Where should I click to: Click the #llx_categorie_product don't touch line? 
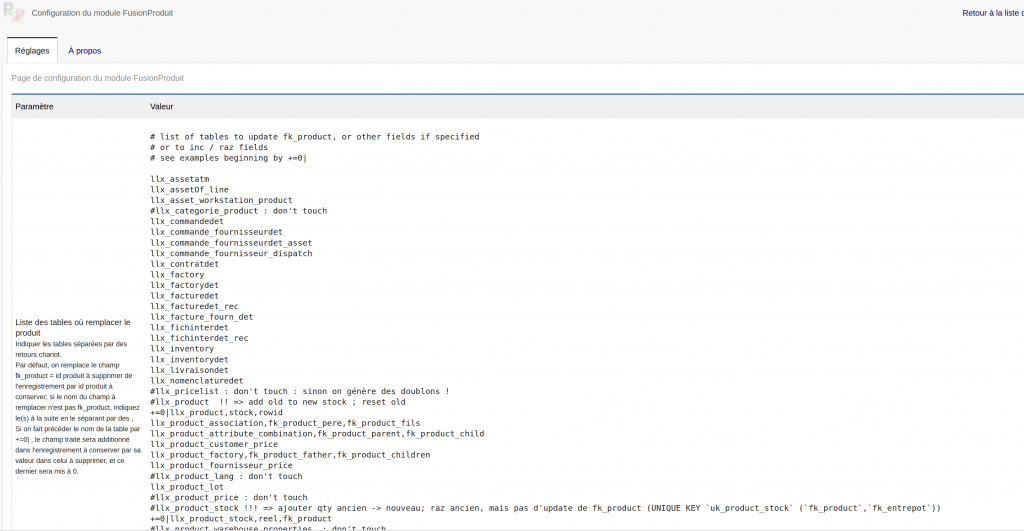click(x=238, y=211)
